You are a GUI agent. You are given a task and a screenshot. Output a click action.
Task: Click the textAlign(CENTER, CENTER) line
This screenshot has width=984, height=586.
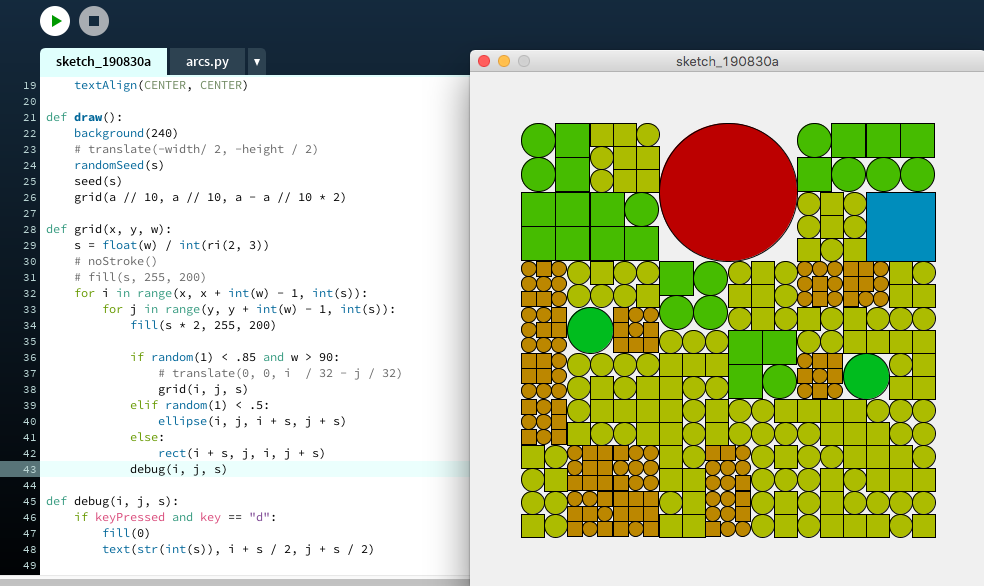click(160, 85)
